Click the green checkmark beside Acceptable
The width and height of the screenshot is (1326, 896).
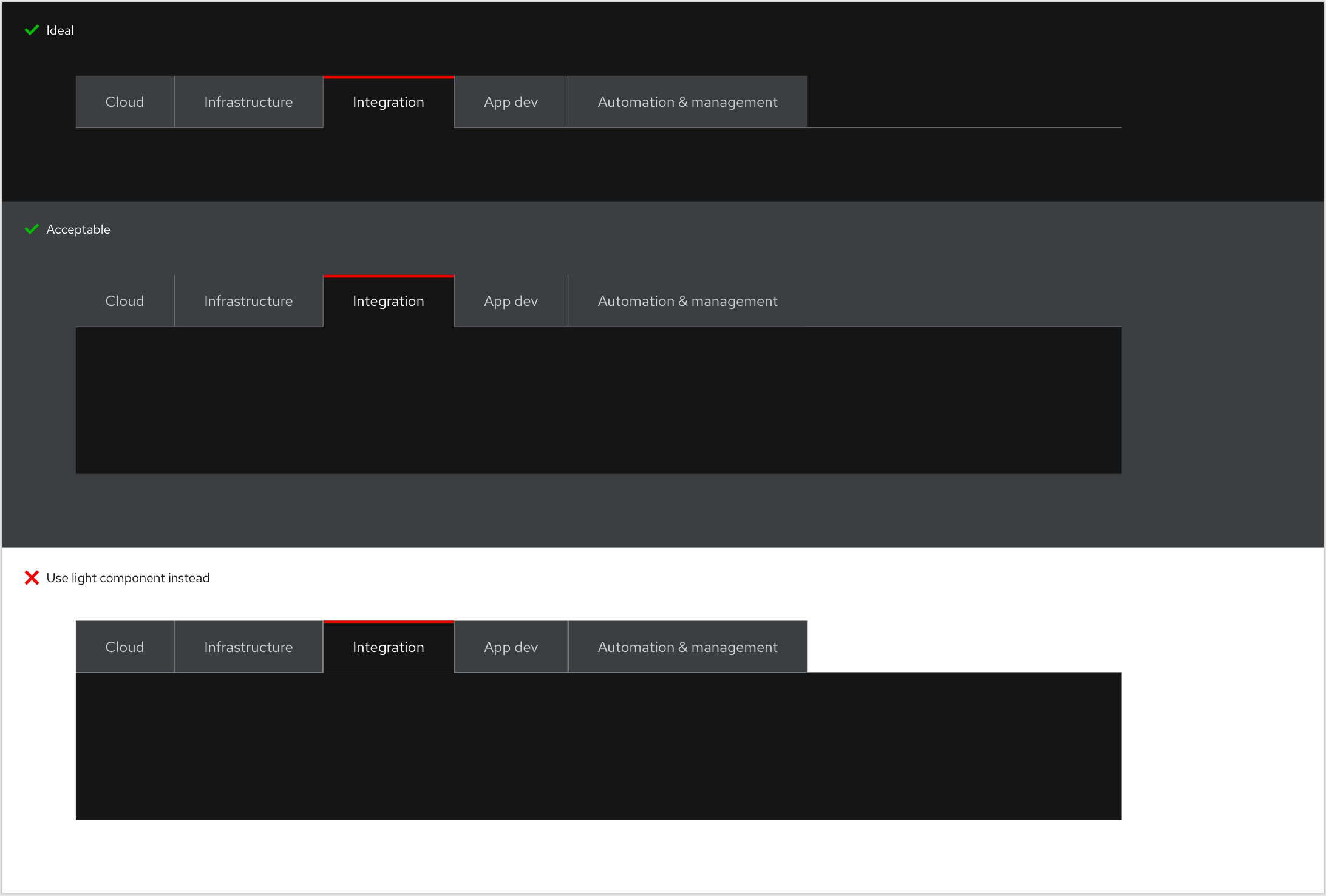click(32, 229)
